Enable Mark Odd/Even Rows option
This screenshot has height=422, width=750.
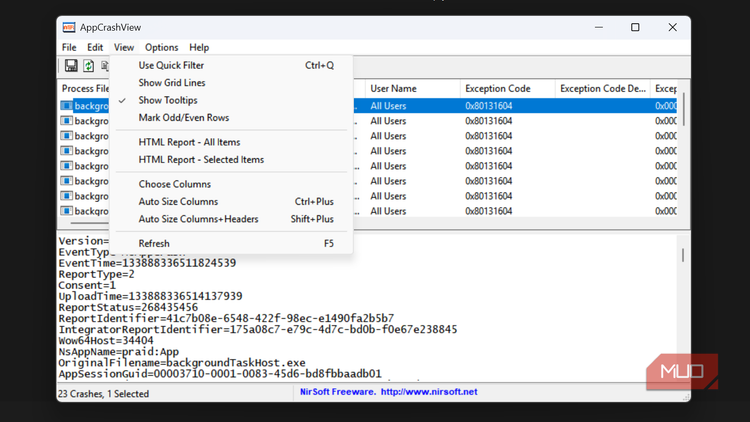(232, 118)
